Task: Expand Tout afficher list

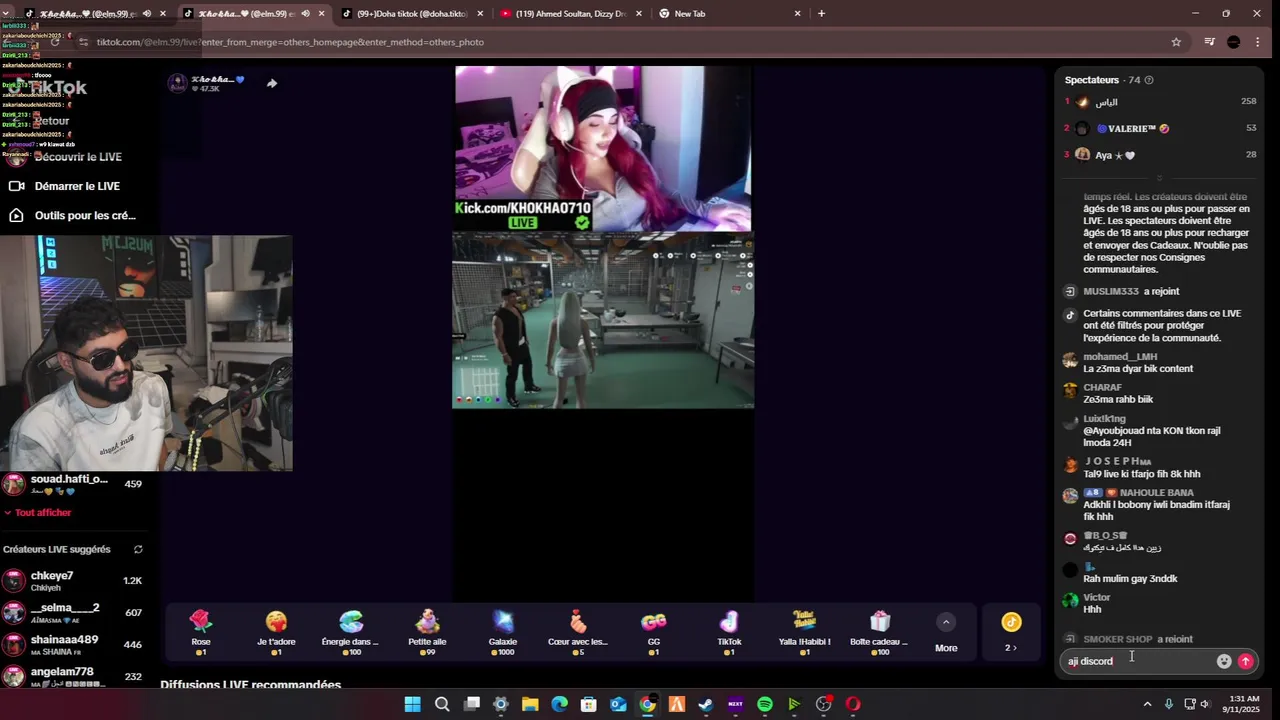Action: pyautogui.click(x=38, y=513)
